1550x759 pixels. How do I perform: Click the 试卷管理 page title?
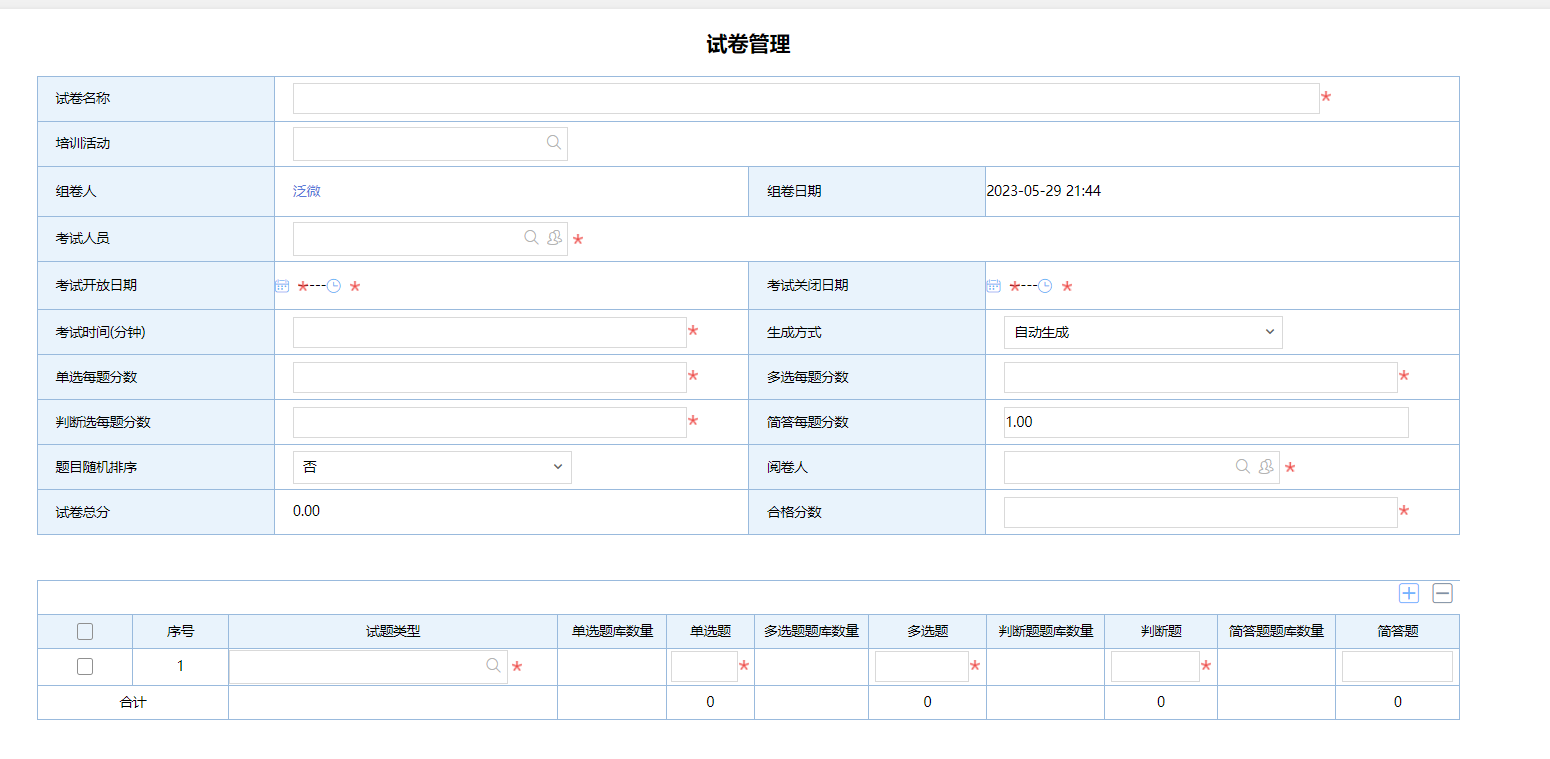pos(748,44)
